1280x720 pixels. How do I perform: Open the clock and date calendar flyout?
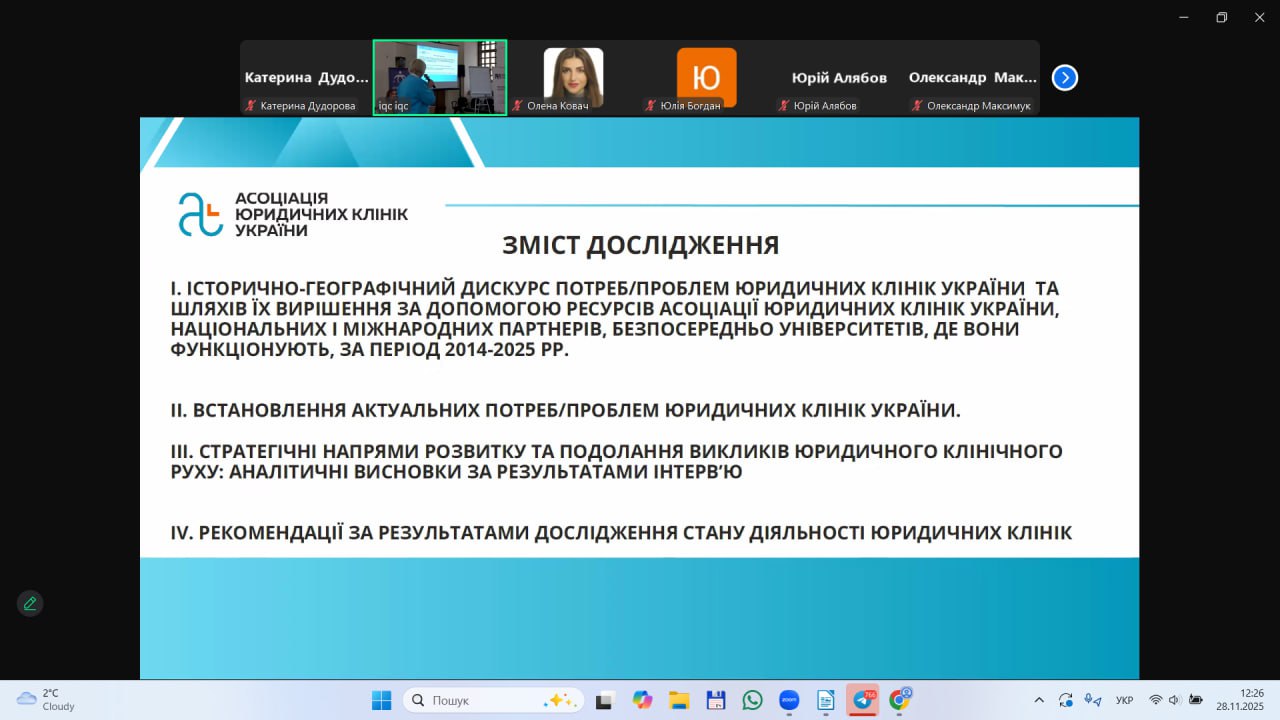(1240, 699)
